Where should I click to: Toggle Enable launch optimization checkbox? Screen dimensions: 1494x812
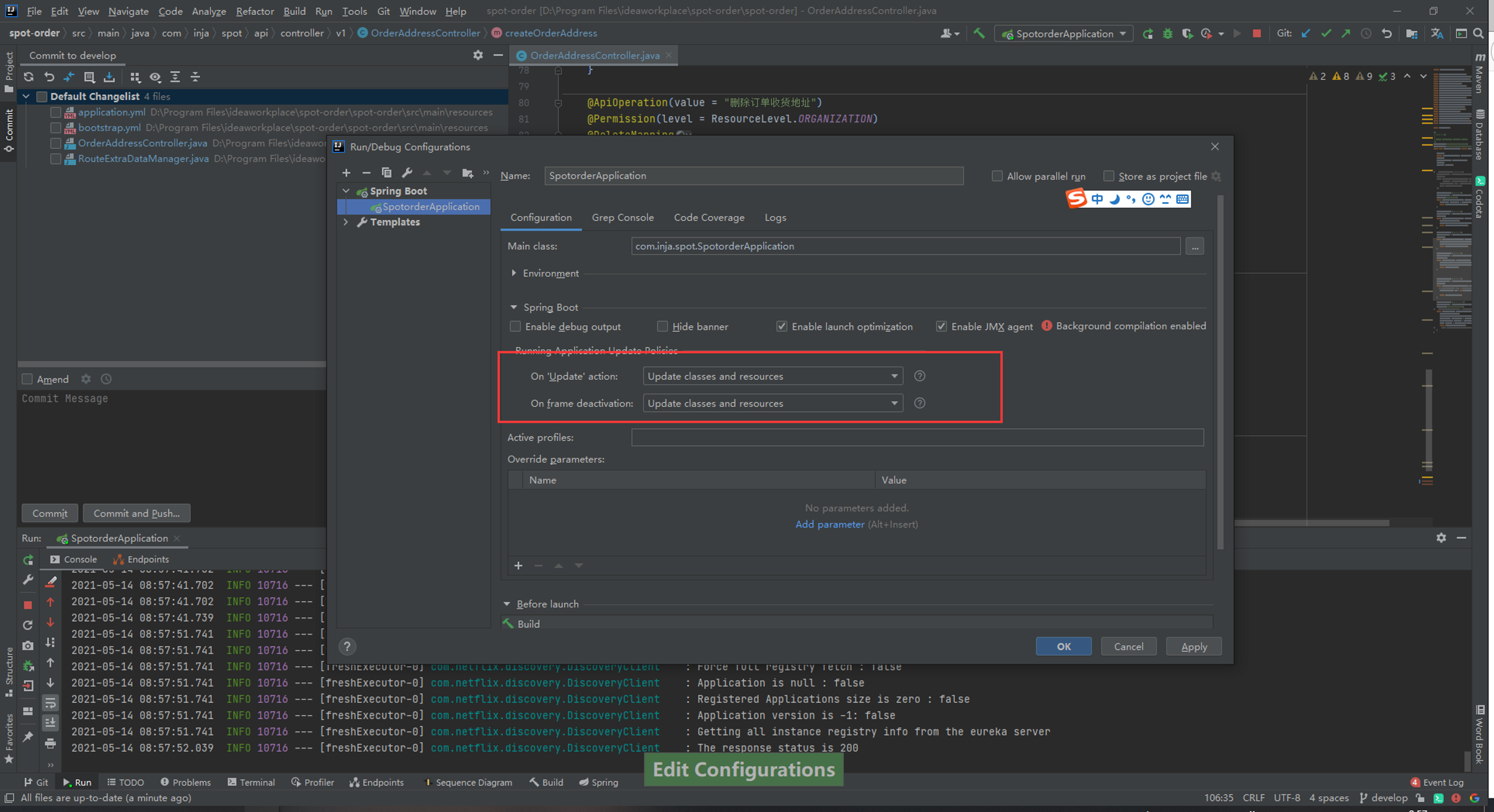click(782, 326)
